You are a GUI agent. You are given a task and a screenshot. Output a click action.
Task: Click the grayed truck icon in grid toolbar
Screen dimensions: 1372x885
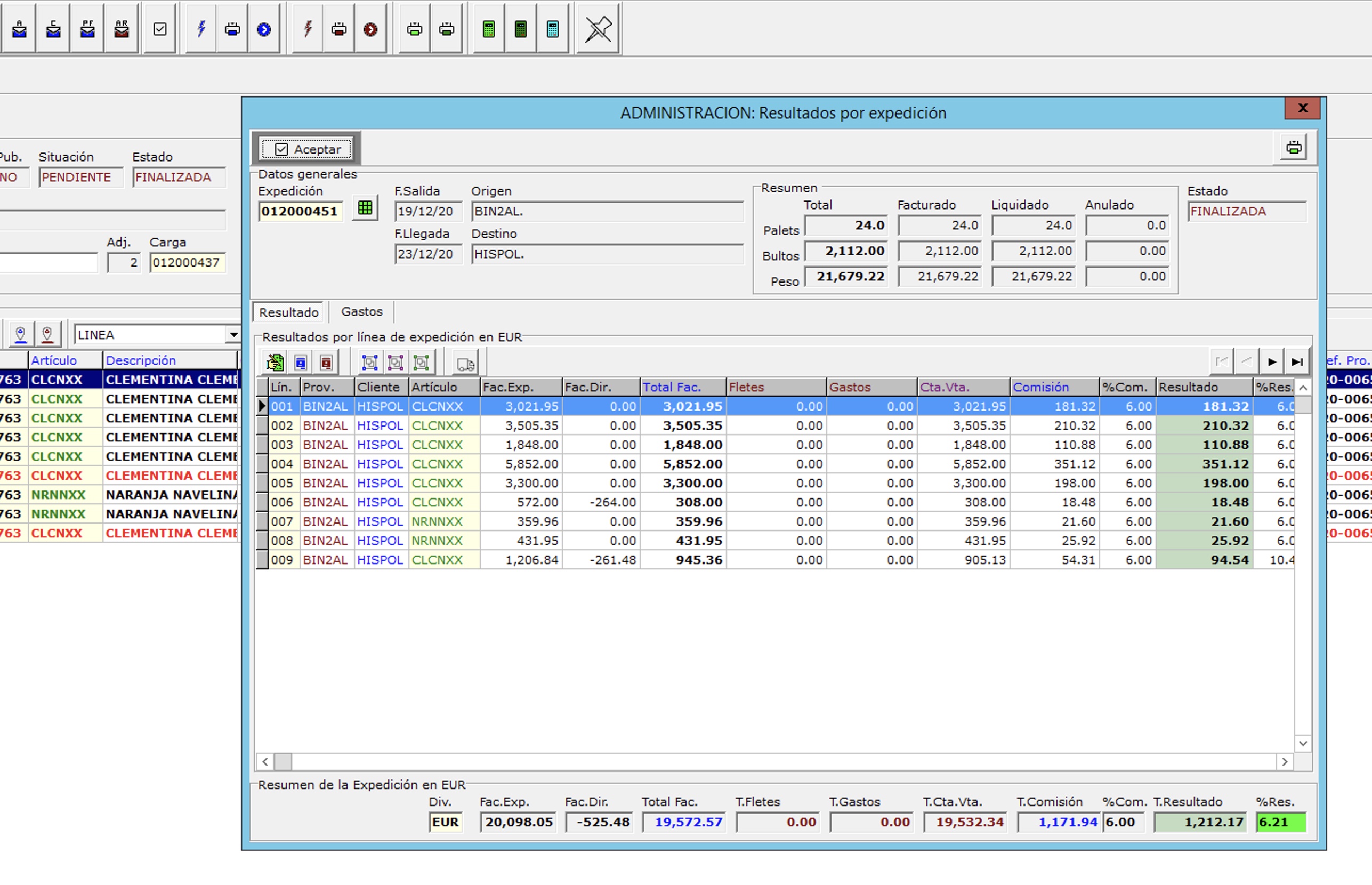[x=465, y=363]
